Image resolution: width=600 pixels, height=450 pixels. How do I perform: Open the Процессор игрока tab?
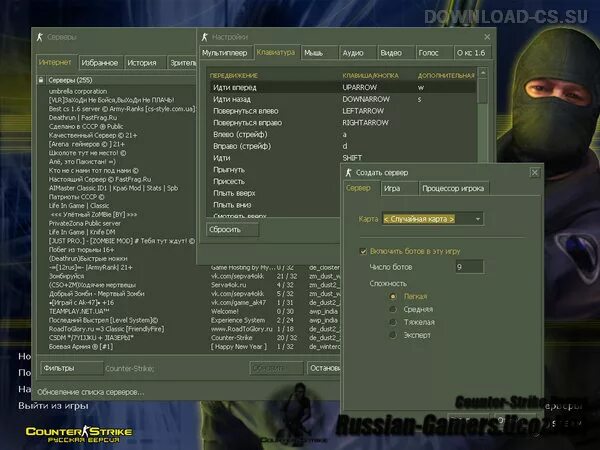coord(453,188)
